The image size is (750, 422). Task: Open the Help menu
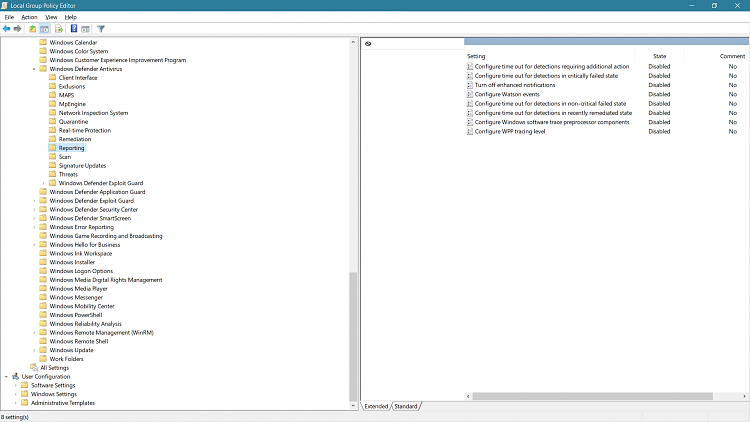[71, 17]
